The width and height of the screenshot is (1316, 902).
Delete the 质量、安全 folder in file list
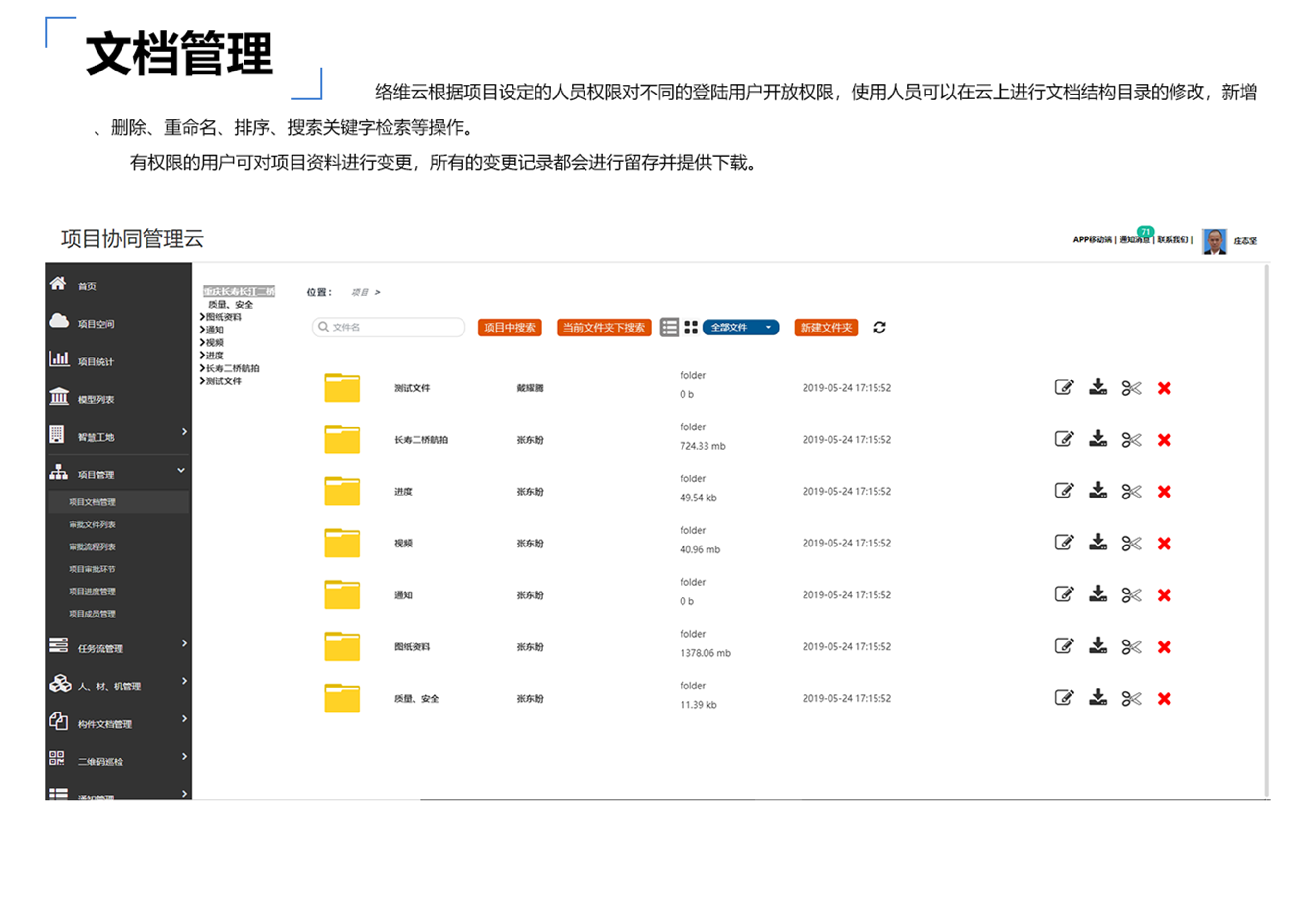click(x=1164, y=699)
